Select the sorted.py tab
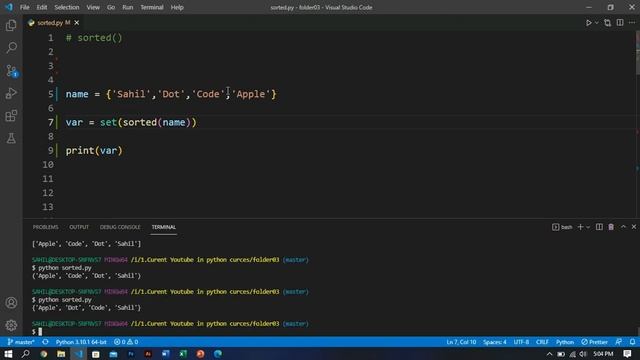This screenshot has height=360, width=640. (54, 23)
